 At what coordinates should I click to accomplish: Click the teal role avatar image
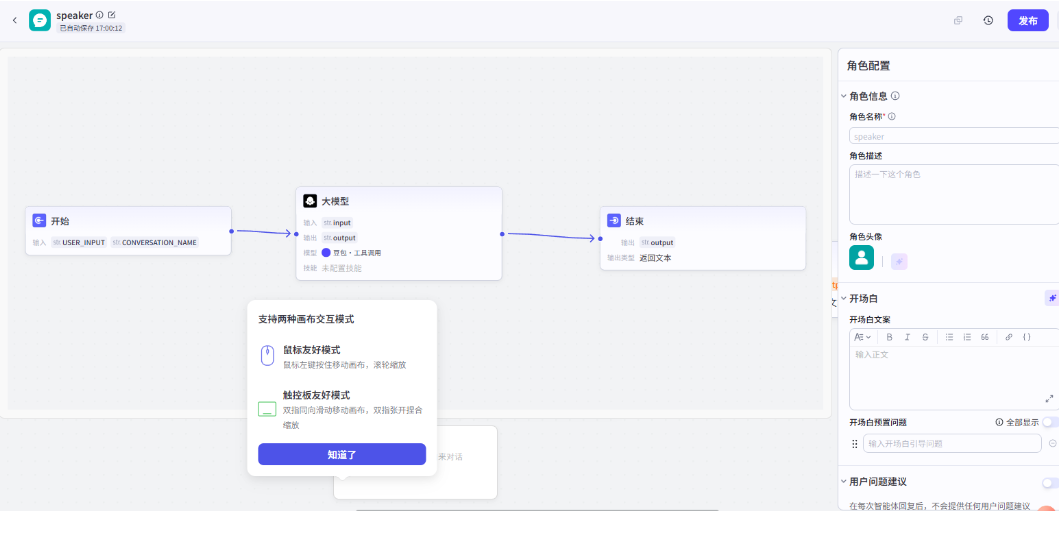coord(861,258)
